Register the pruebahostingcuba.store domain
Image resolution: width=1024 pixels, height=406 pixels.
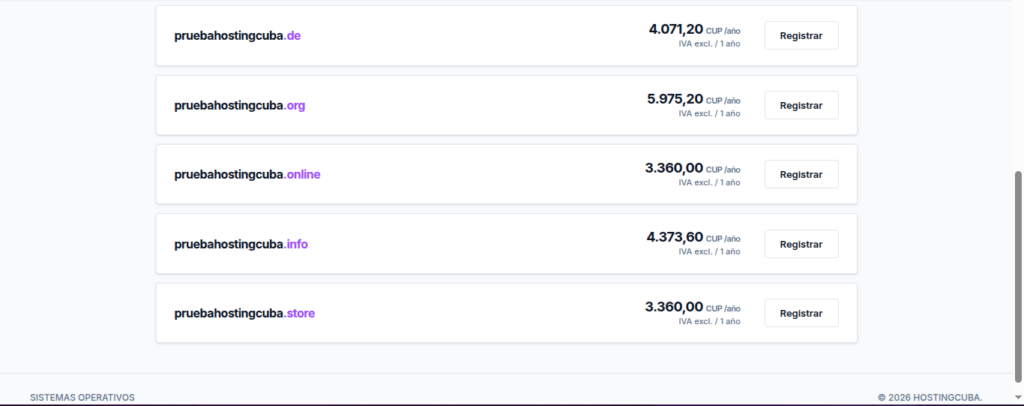[801, 313]
